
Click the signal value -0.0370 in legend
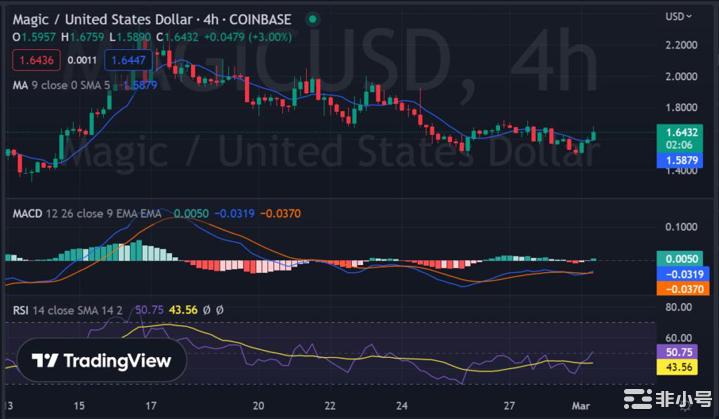(280, 213)
